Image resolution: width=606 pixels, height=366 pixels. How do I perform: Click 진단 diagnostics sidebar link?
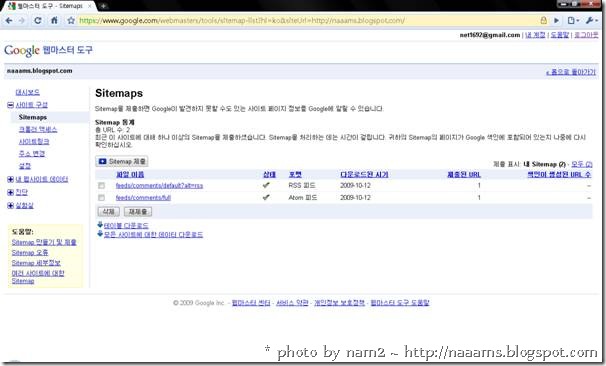pos(22,192)
